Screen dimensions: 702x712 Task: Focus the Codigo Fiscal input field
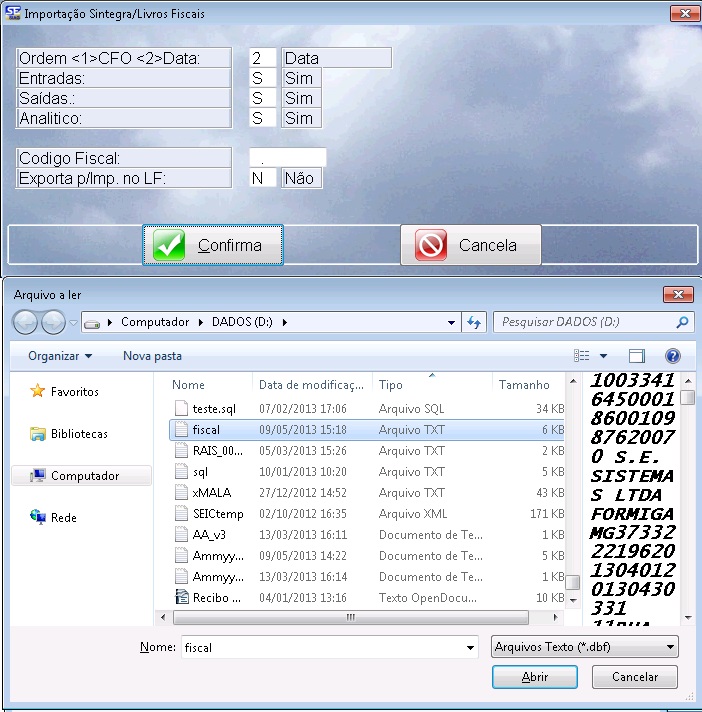click(287, 158)
